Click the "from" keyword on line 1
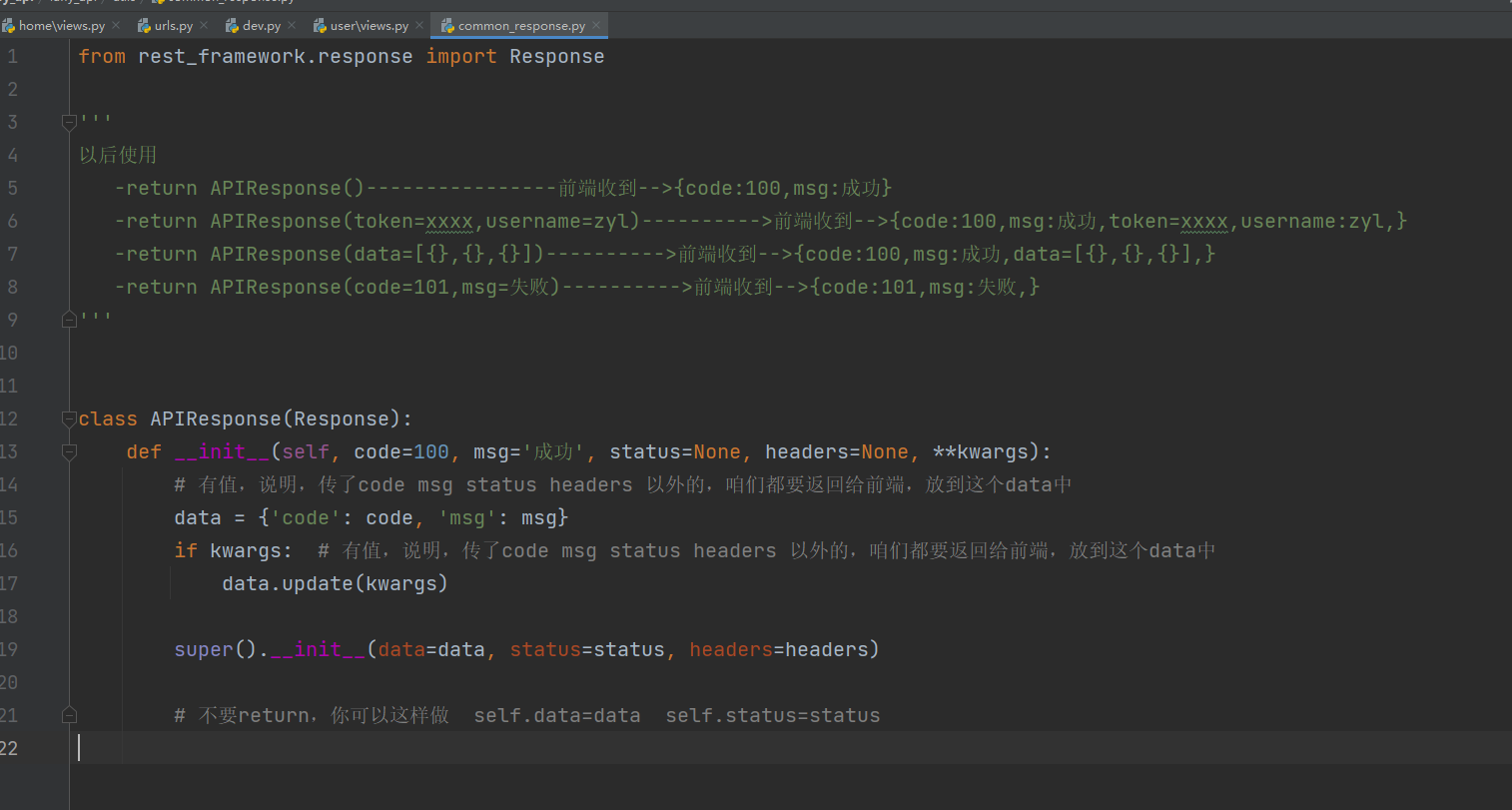The image size is (1512, 810). pos(102,57)
